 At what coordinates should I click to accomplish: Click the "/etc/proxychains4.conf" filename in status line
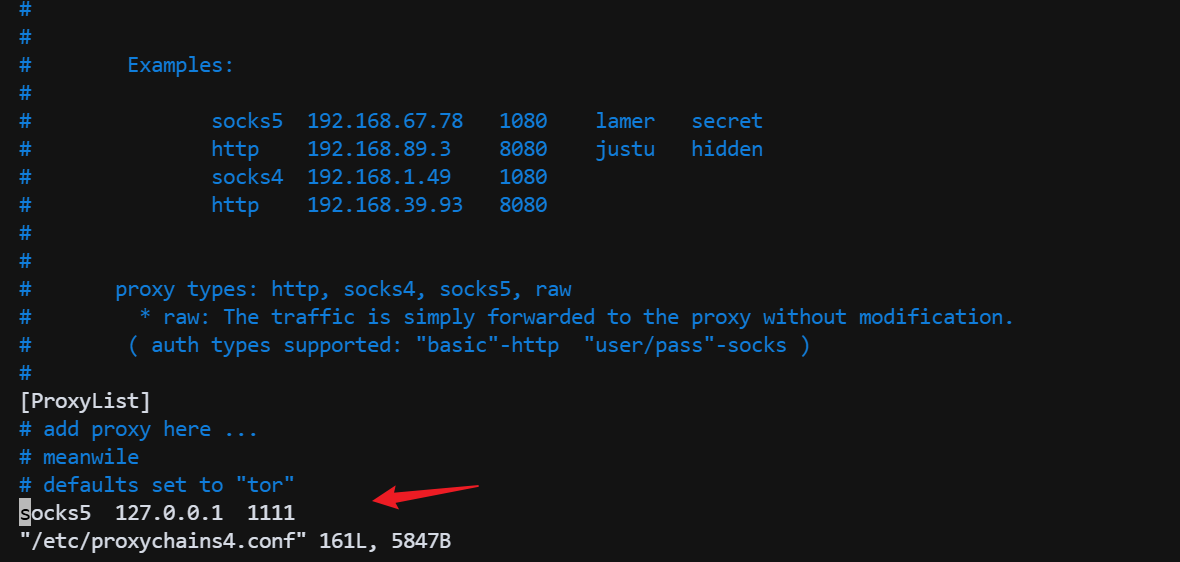[x=163, y=541]
